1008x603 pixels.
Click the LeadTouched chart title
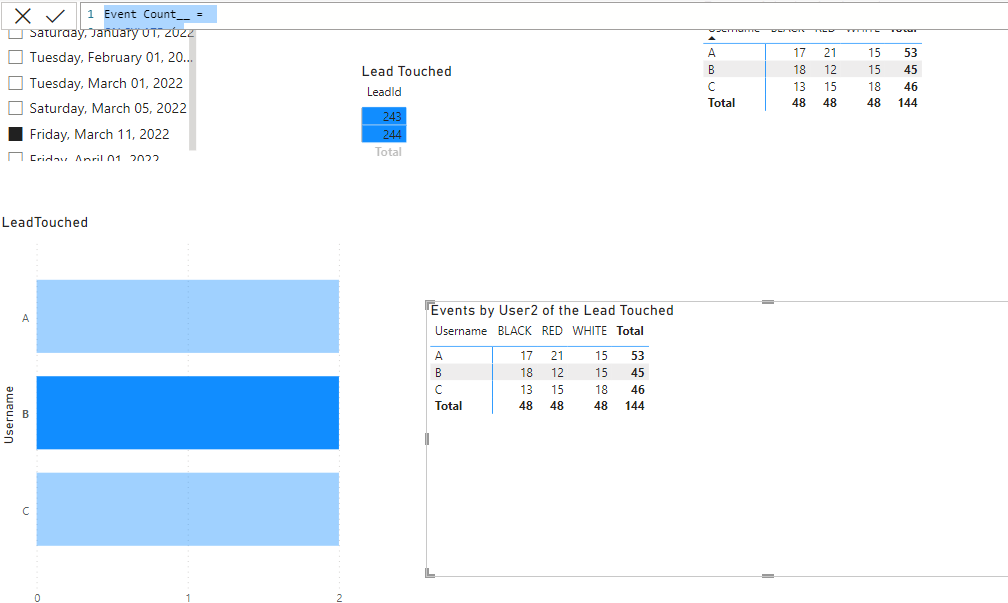44,222
